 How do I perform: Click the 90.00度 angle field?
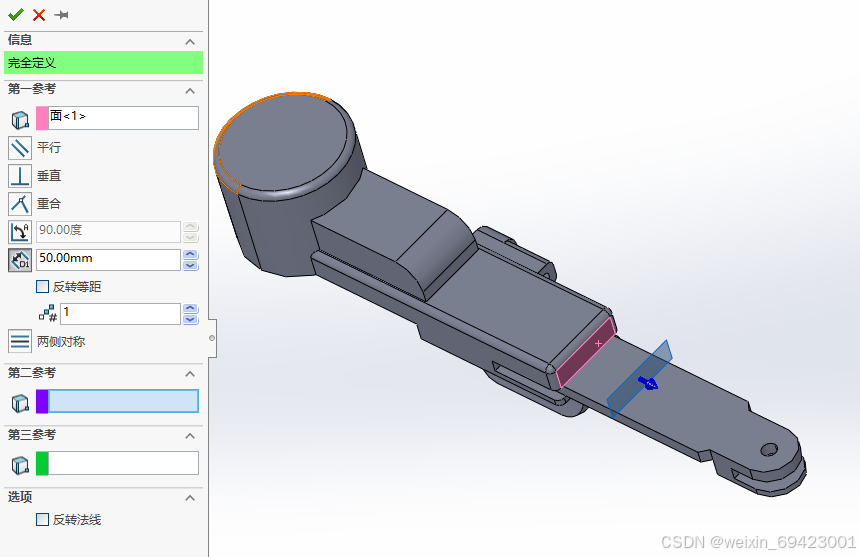pyautogui.click(x=109, y=231)
